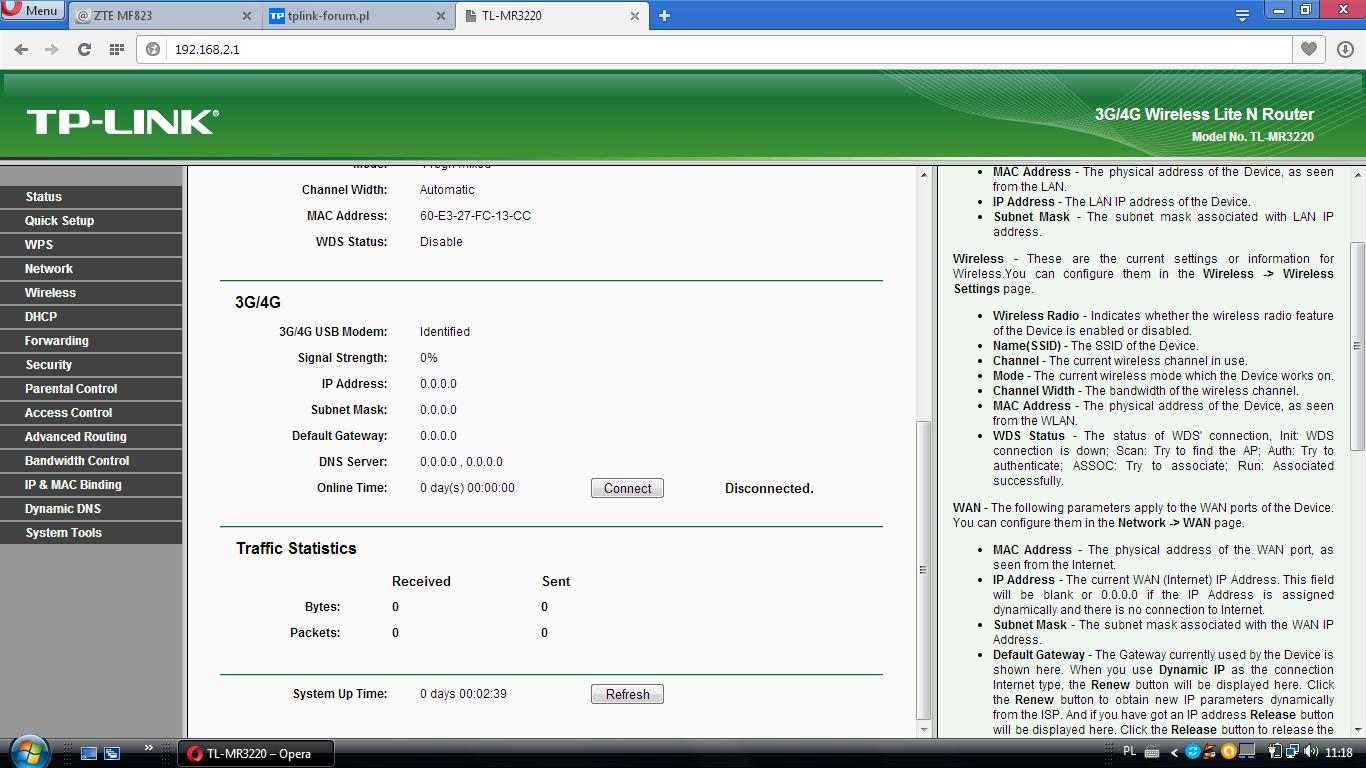
Task: Click the Refresh button
Action: [627, 694]
